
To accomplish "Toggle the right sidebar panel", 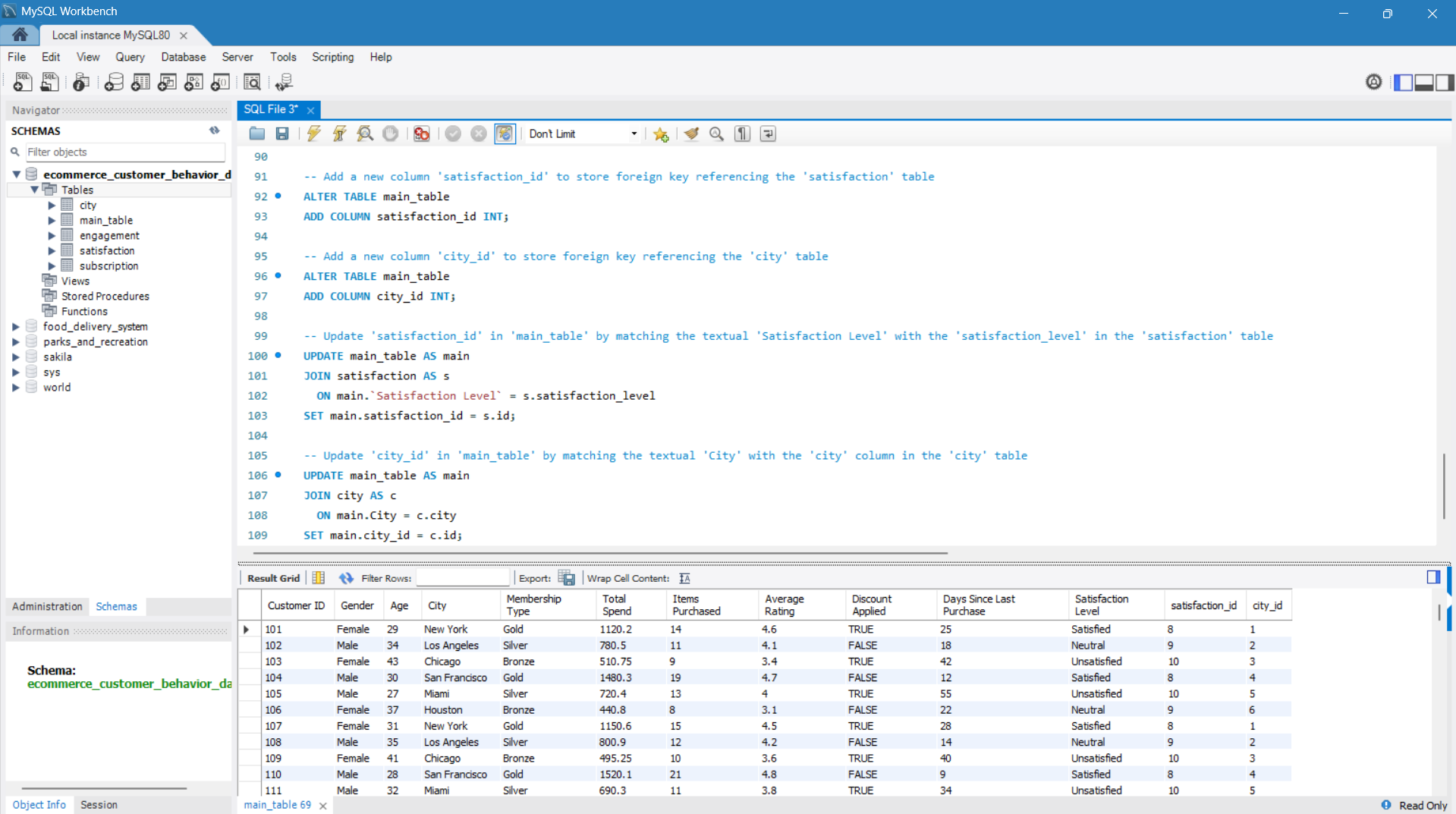I will point(1445,82).
